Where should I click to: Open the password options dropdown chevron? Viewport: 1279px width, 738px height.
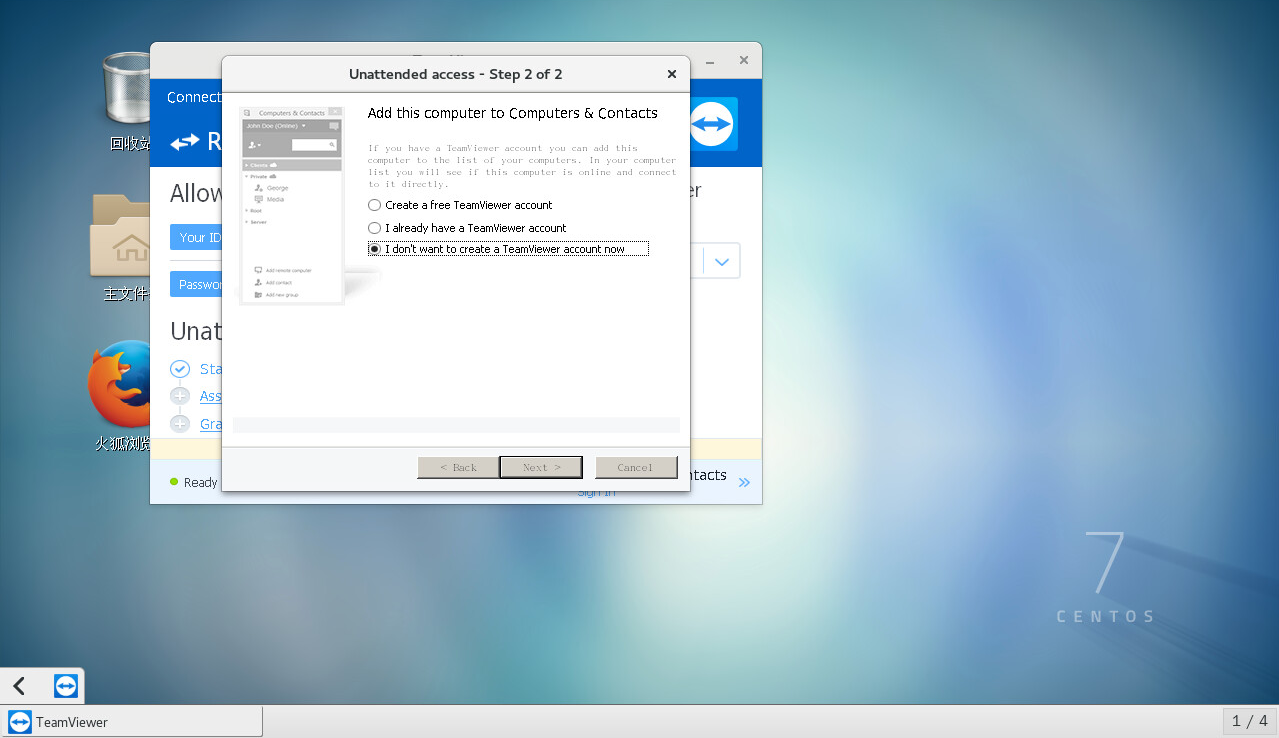[722, 260]
